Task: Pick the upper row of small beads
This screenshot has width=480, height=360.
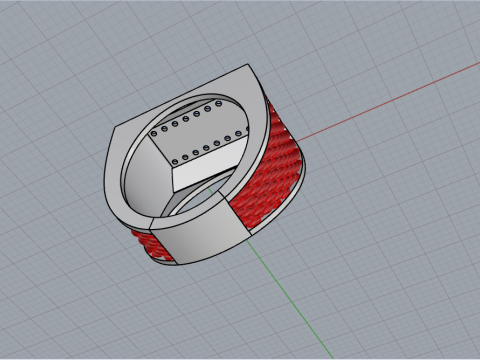Action: point(186,118)
